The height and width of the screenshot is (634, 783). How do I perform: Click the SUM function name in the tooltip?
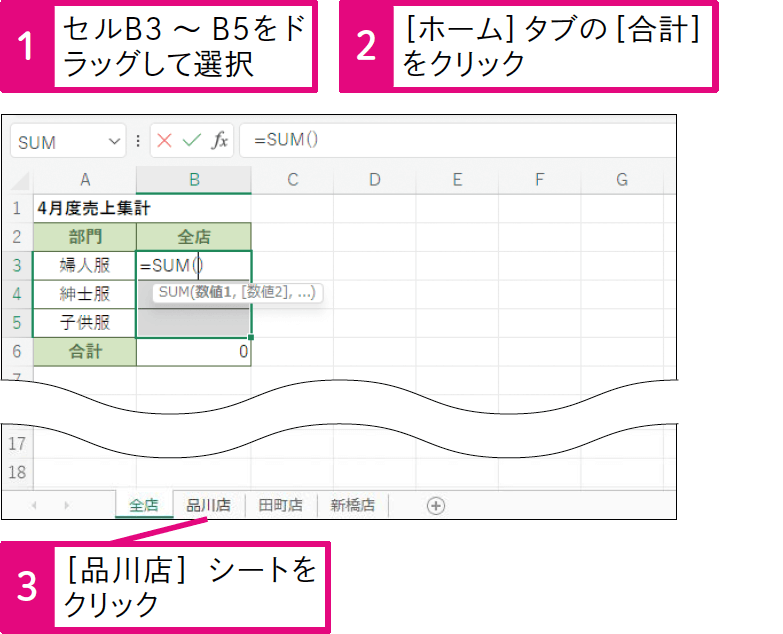pyautogui.click(x=174, y=292)
